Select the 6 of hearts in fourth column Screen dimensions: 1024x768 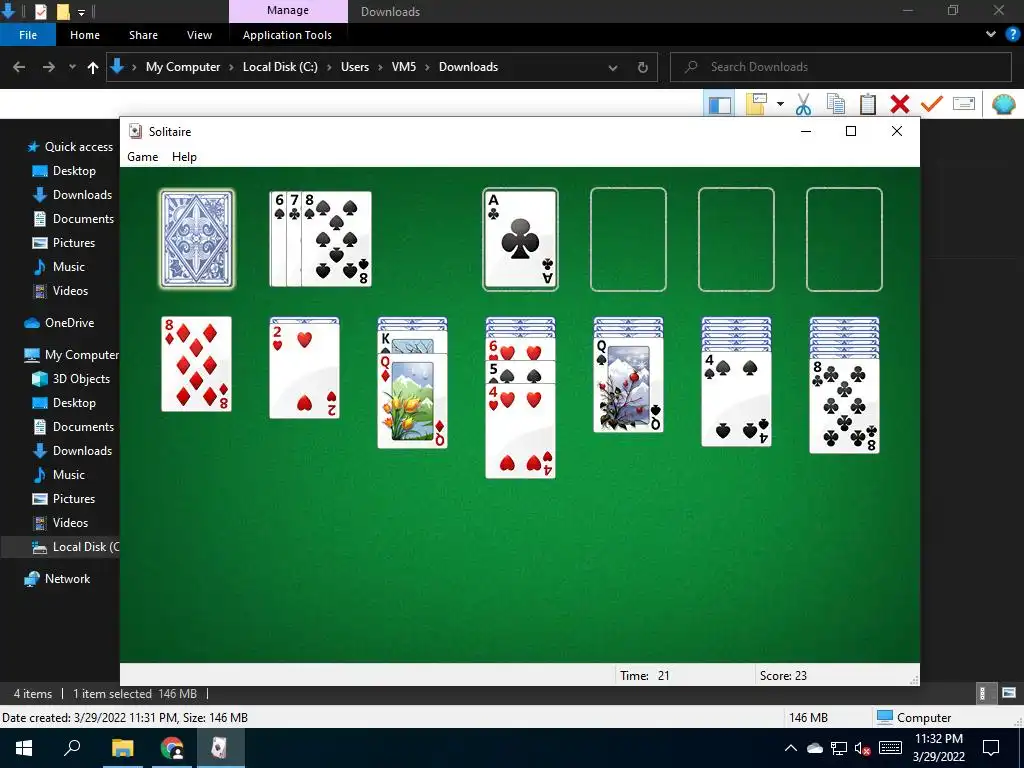point(520,350)
